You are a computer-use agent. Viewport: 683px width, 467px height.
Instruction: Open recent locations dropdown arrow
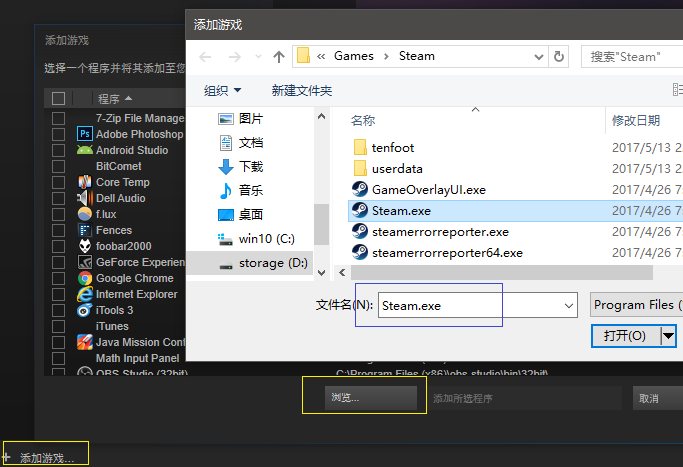pos(258,57)
